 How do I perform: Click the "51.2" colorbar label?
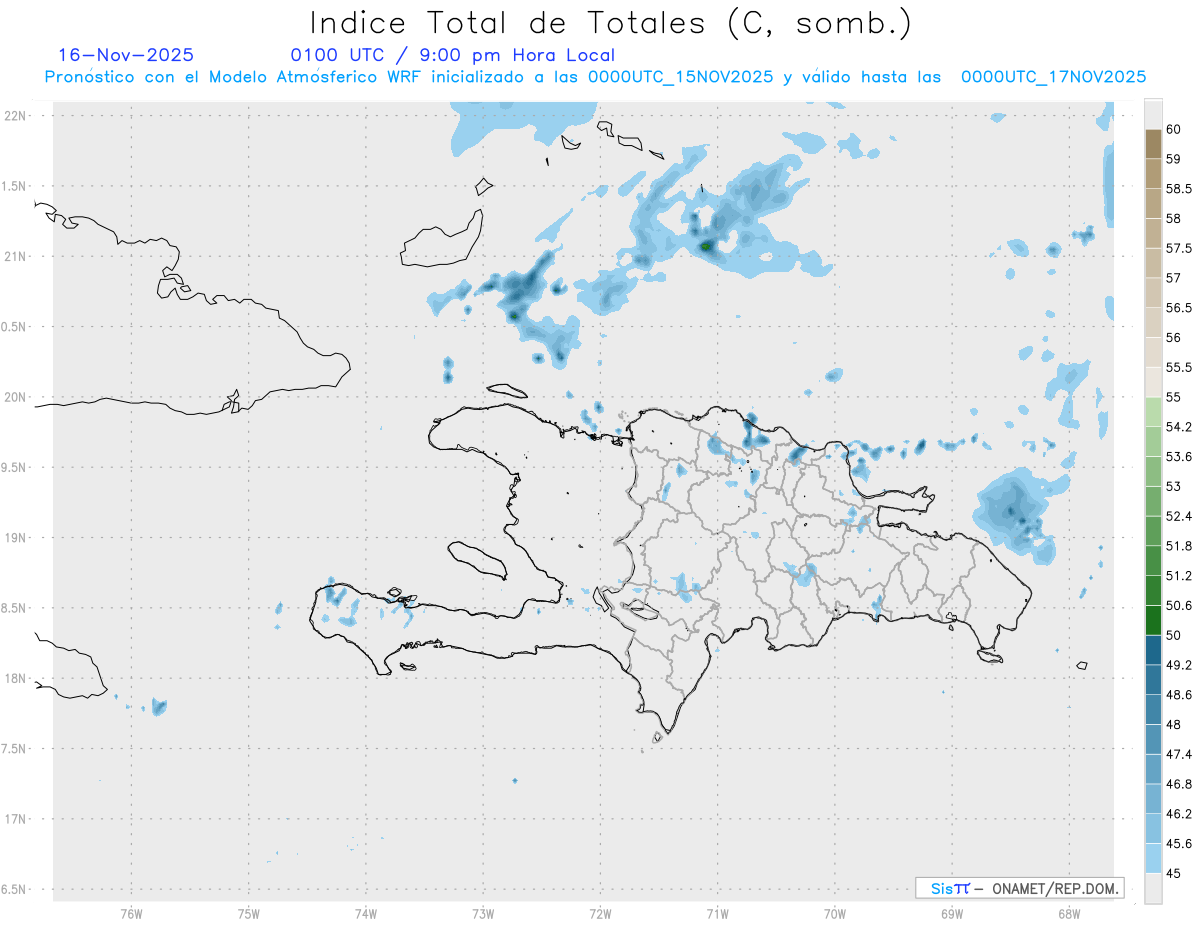click(x=1178, y=575)
